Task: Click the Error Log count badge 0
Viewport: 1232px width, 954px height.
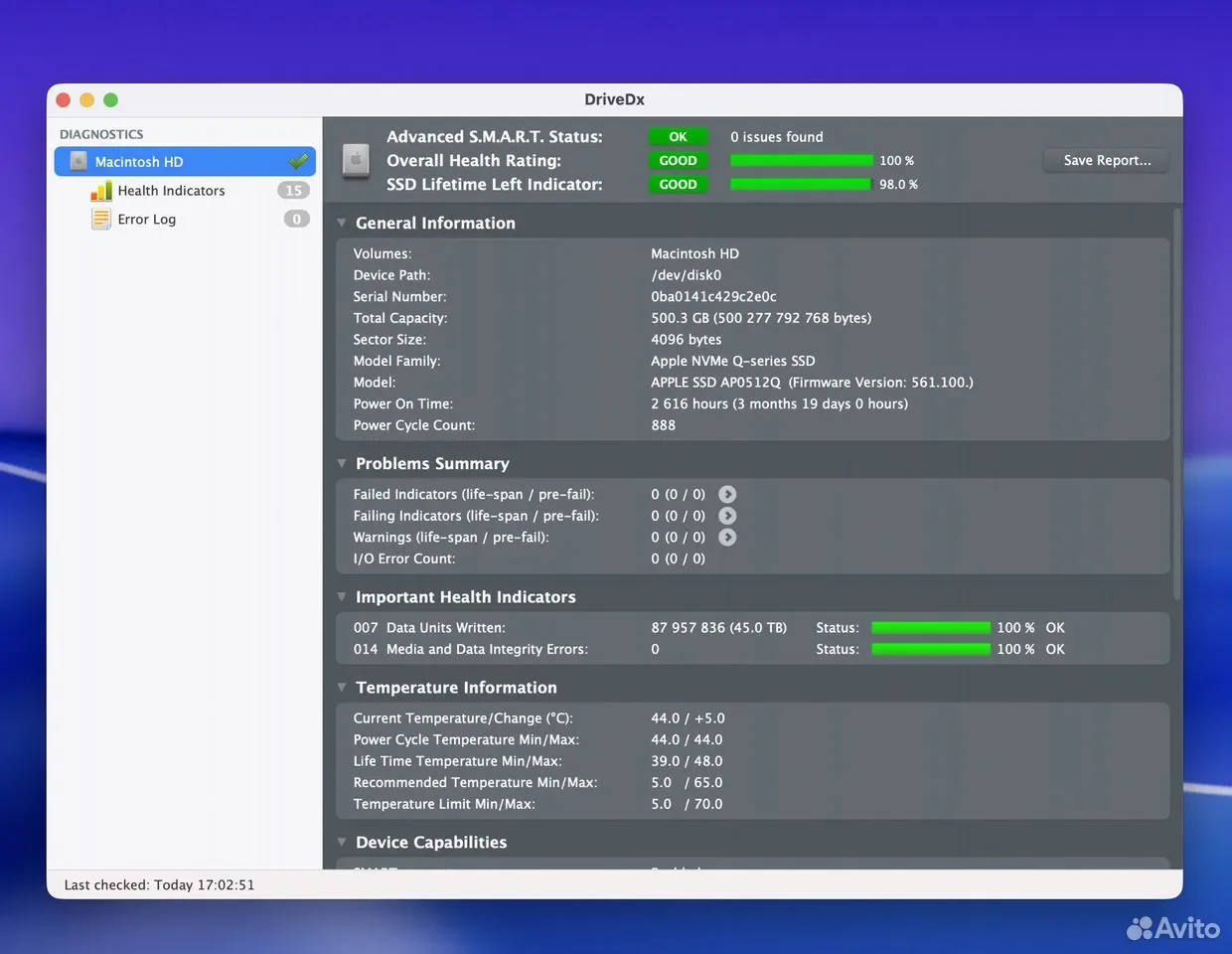Action: (x=296, y=219)
